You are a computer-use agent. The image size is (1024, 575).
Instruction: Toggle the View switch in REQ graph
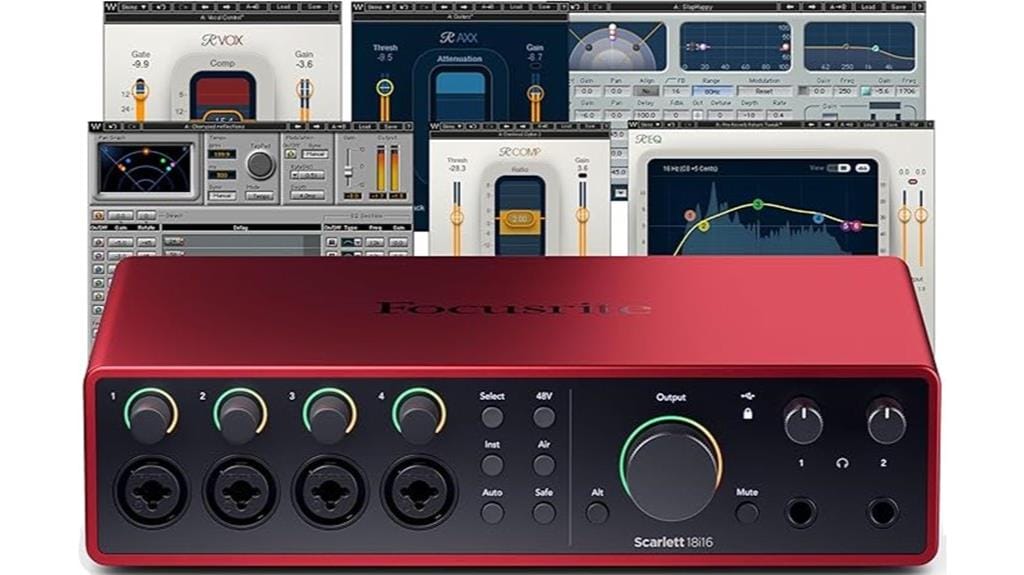839,168
